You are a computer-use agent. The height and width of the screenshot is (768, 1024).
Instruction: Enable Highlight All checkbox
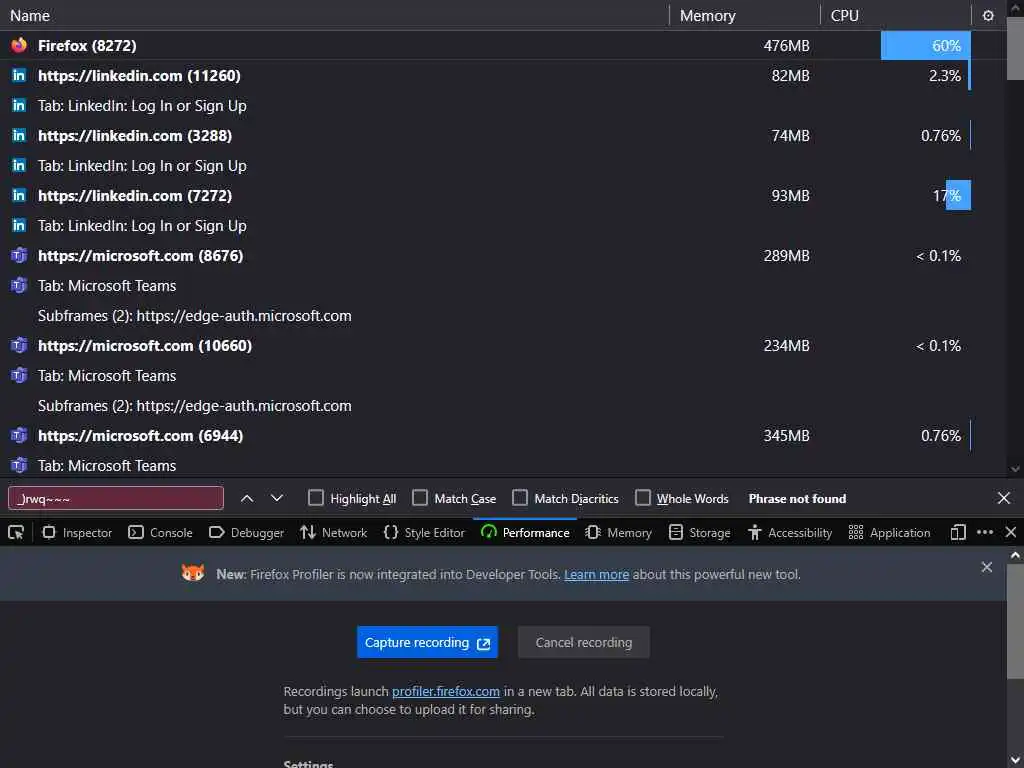click(315, 498)
